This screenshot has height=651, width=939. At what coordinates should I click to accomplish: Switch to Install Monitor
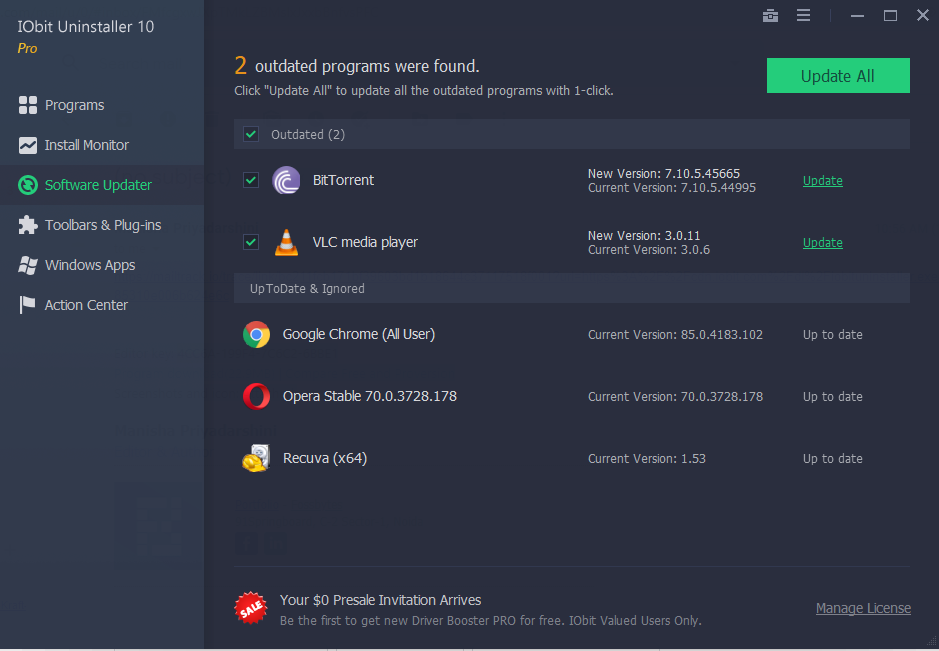tap(86, 145)
